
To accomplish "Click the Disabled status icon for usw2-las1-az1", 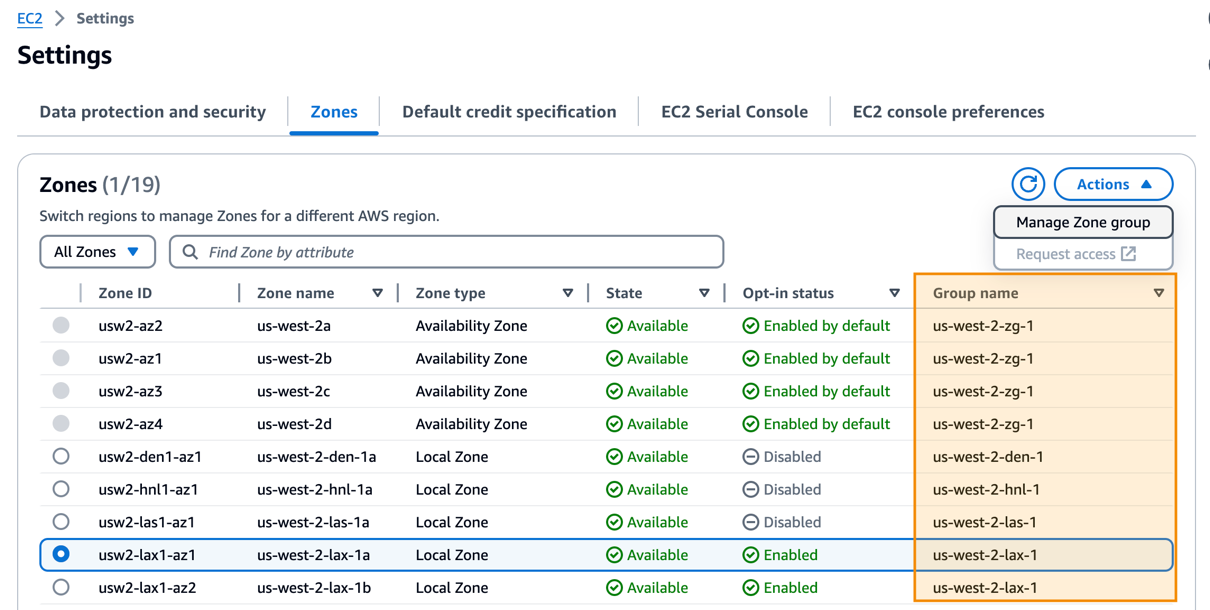I will coord(750,522).
